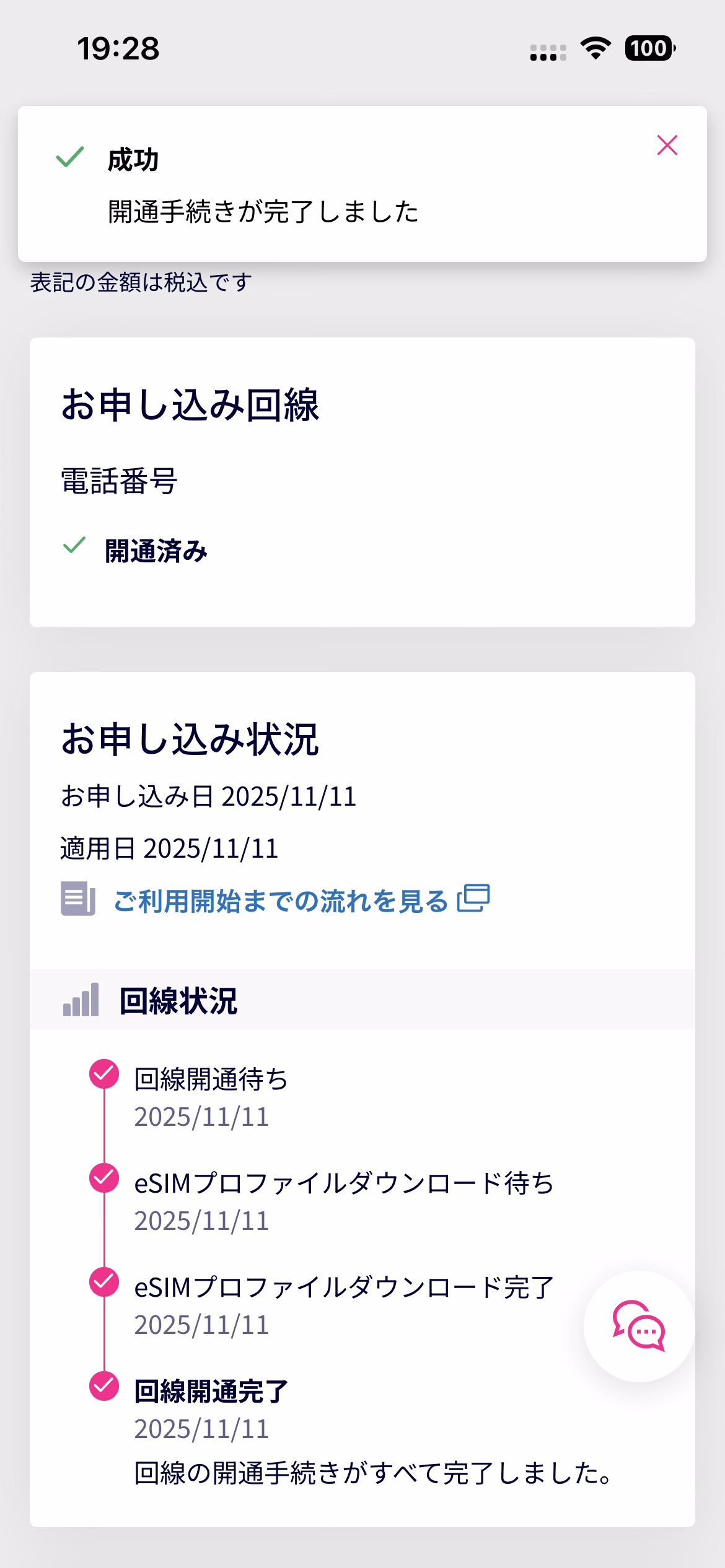Tap the 回線状況 section header

click(x=178, y=1001)
